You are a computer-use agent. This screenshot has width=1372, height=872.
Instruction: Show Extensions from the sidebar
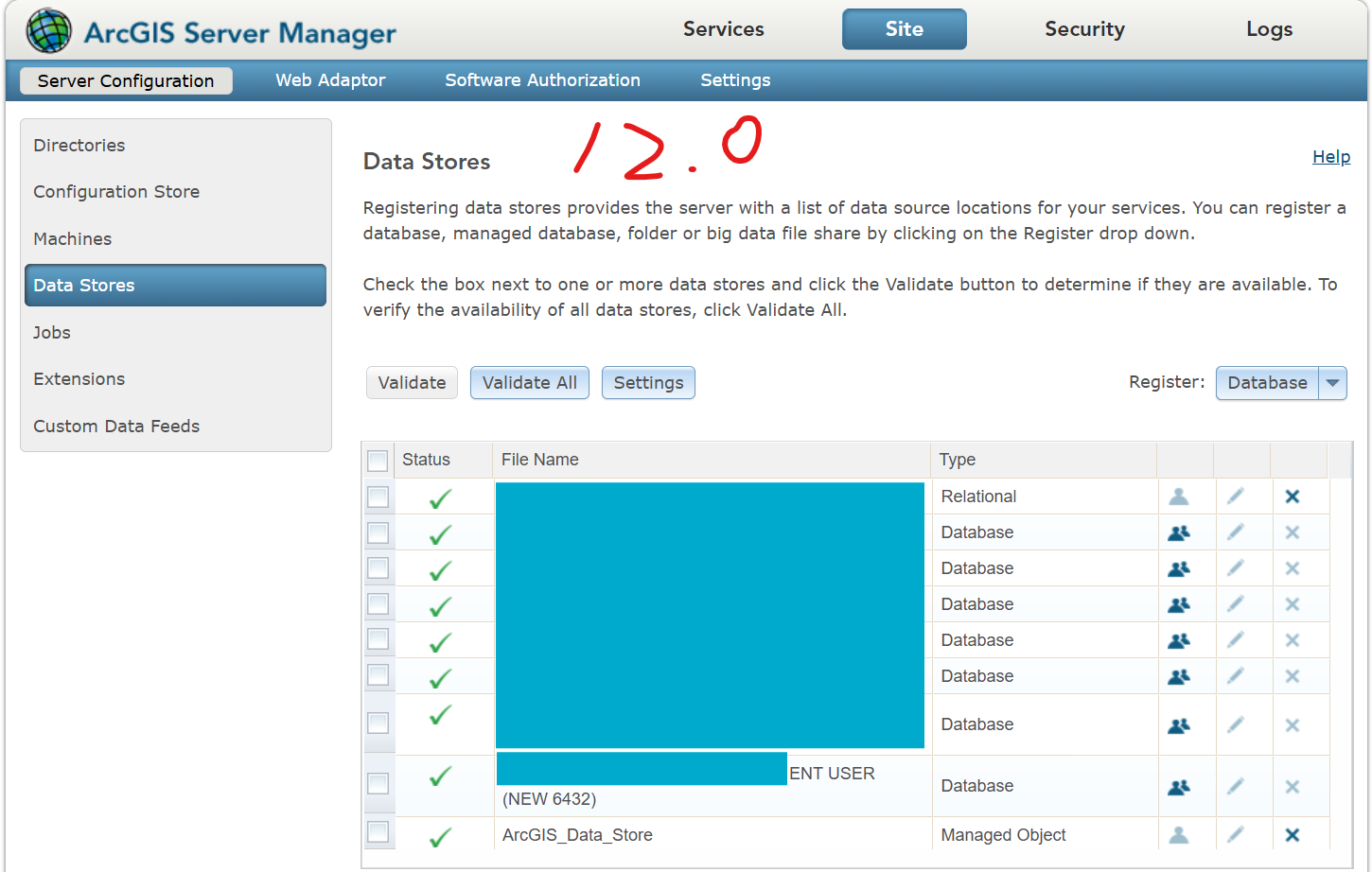tap(79, 379)
